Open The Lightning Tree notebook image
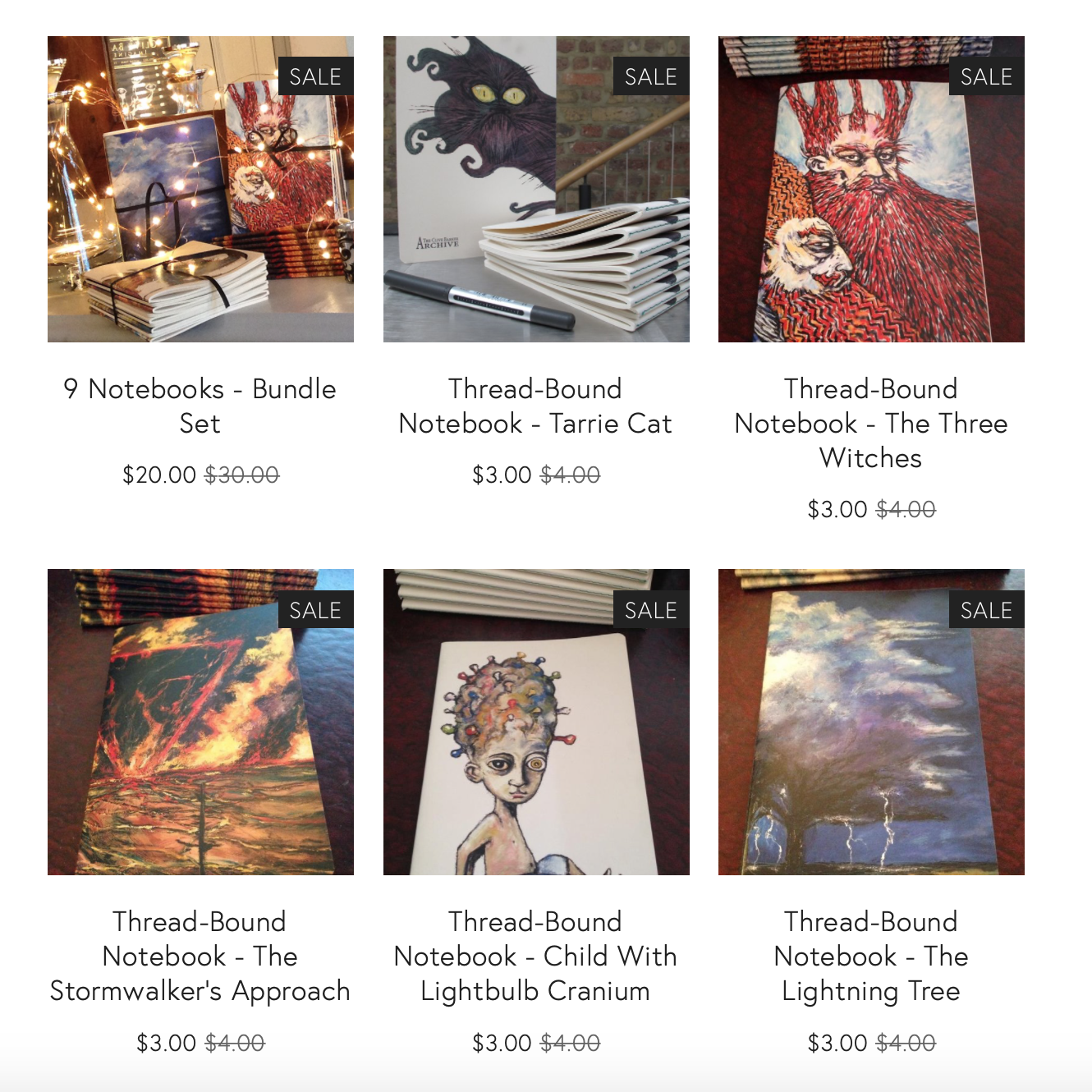Image resolution: width=1092 pixels, height=1092 pixels. (871, 722)
